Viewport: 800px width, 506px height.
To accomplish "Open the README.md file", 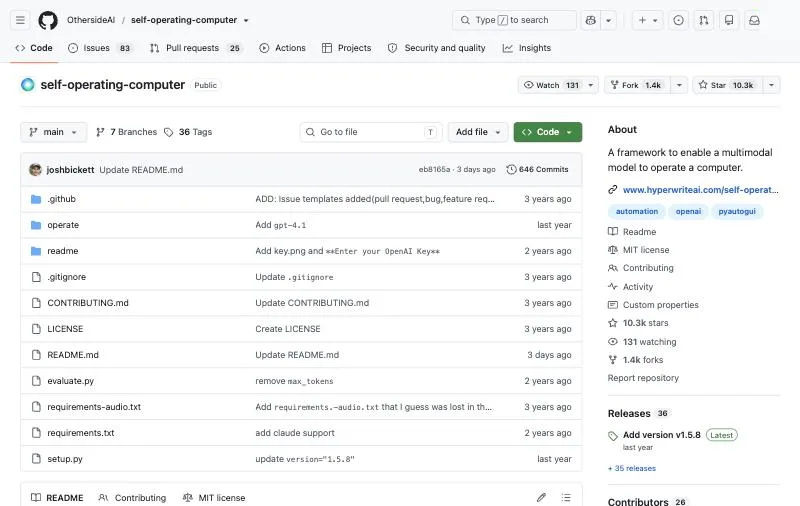I will 73,355.
